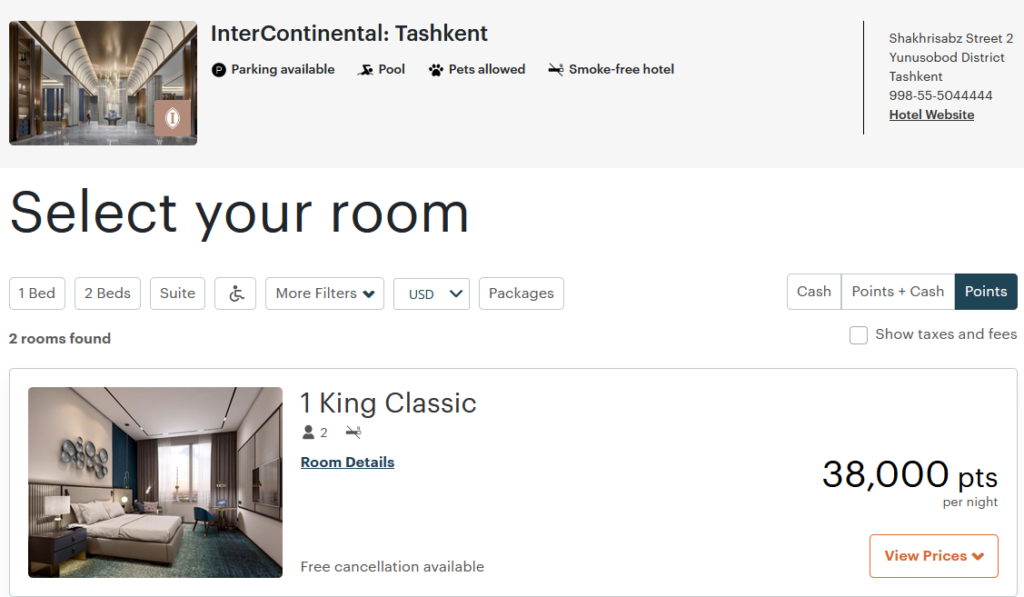Click the guest occupancy icon showing 2
This screenshot has width=1024, height=597.
pyautogui.click(x=309, y=431)
